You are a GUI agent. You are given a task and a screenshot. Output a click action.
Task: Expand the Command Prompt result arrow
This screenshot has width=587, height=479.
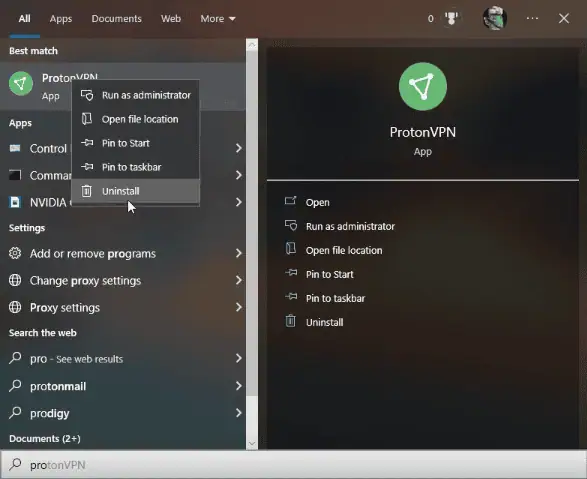(238, 175)
